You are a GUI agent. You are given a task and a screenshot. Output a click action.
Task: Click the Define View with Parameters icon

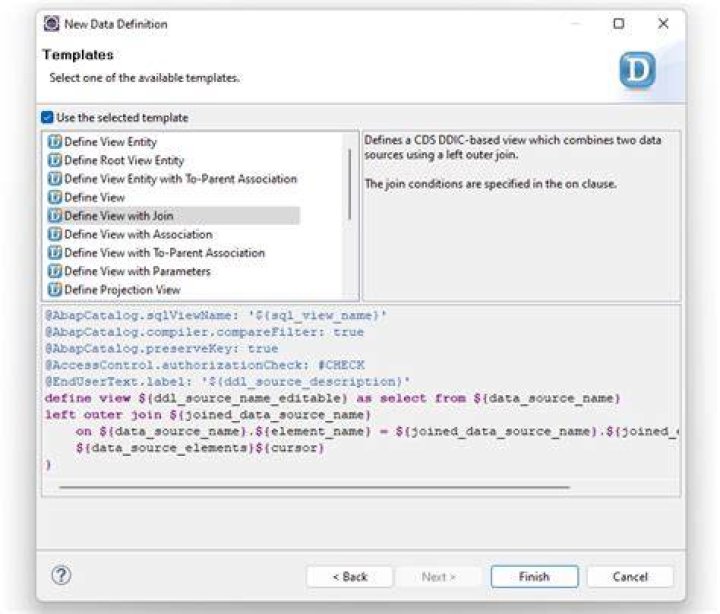(55, 271)
